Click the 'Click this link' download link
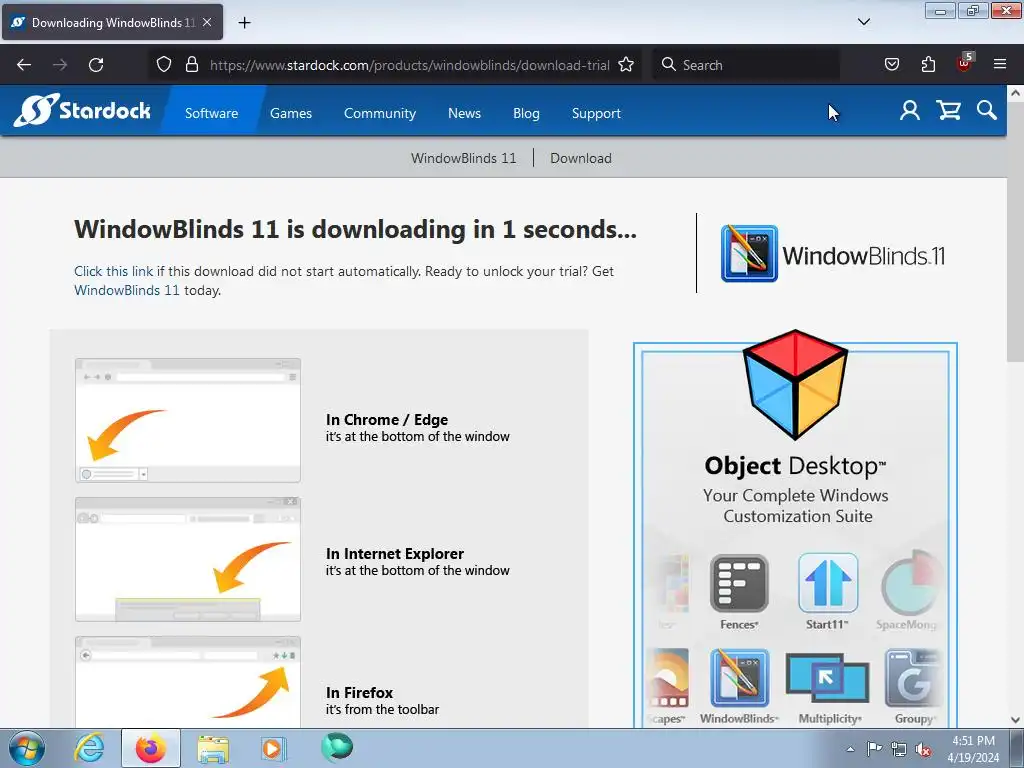The image size is (1024, 768). pyautogui.click(x=114, y=271)
